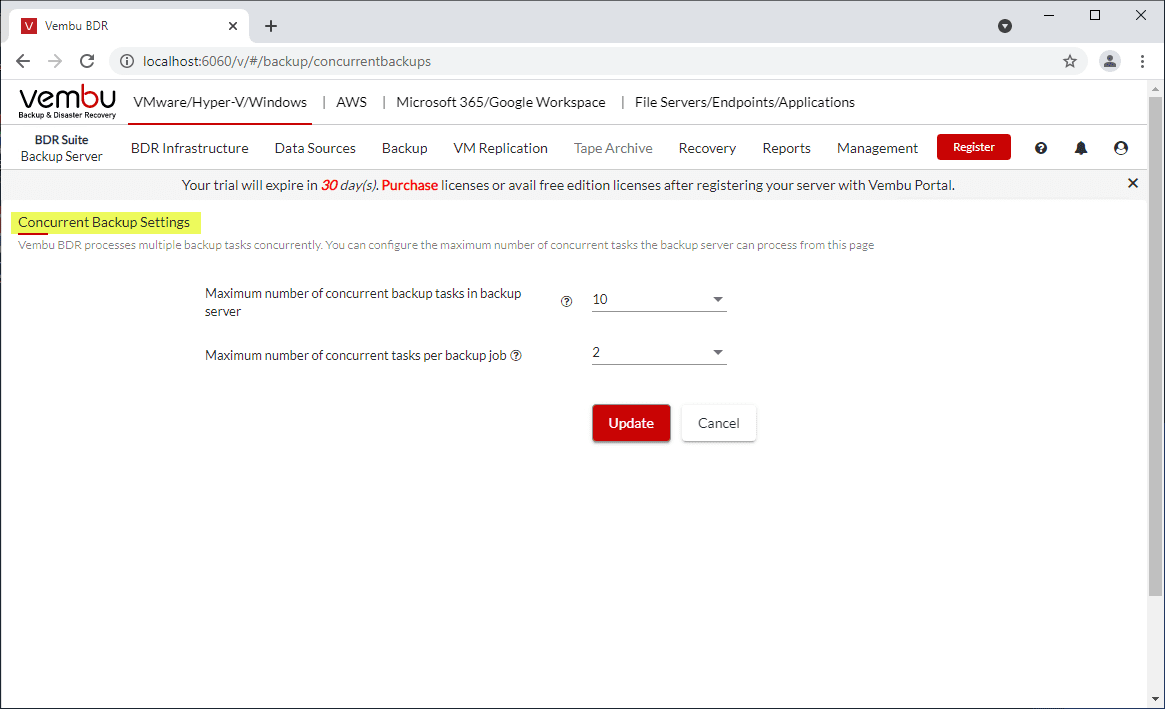Open the Tape Archive menu

pyautogui.click(x=613, y=148)
